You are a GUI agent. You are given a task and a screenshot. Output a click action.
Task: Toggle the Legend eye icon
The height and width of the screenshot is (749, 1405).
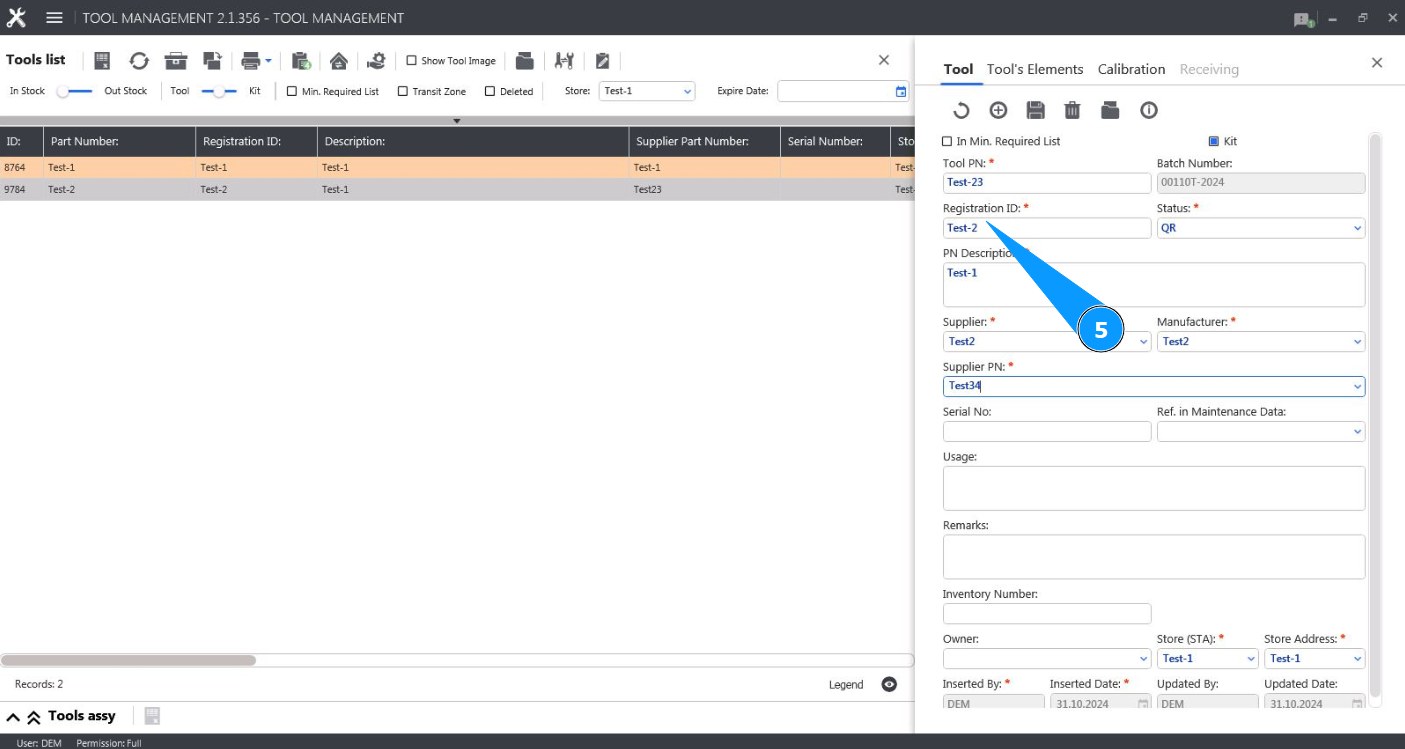click(x=889, y=684)
